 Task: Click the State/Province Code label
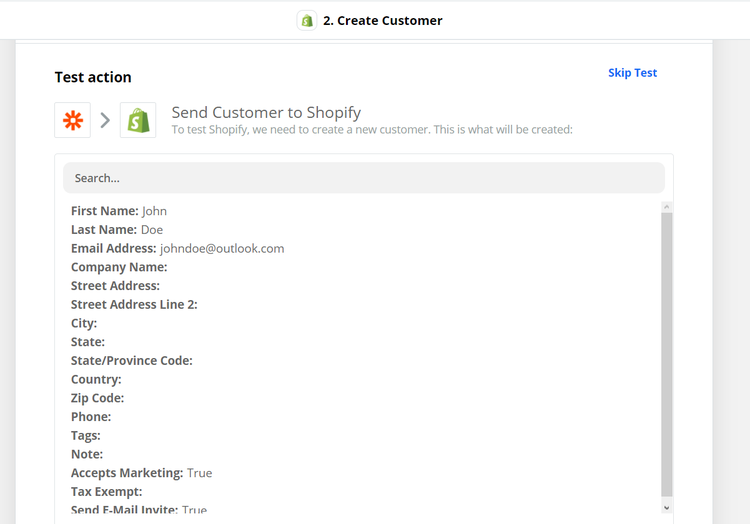pos(132,360)
